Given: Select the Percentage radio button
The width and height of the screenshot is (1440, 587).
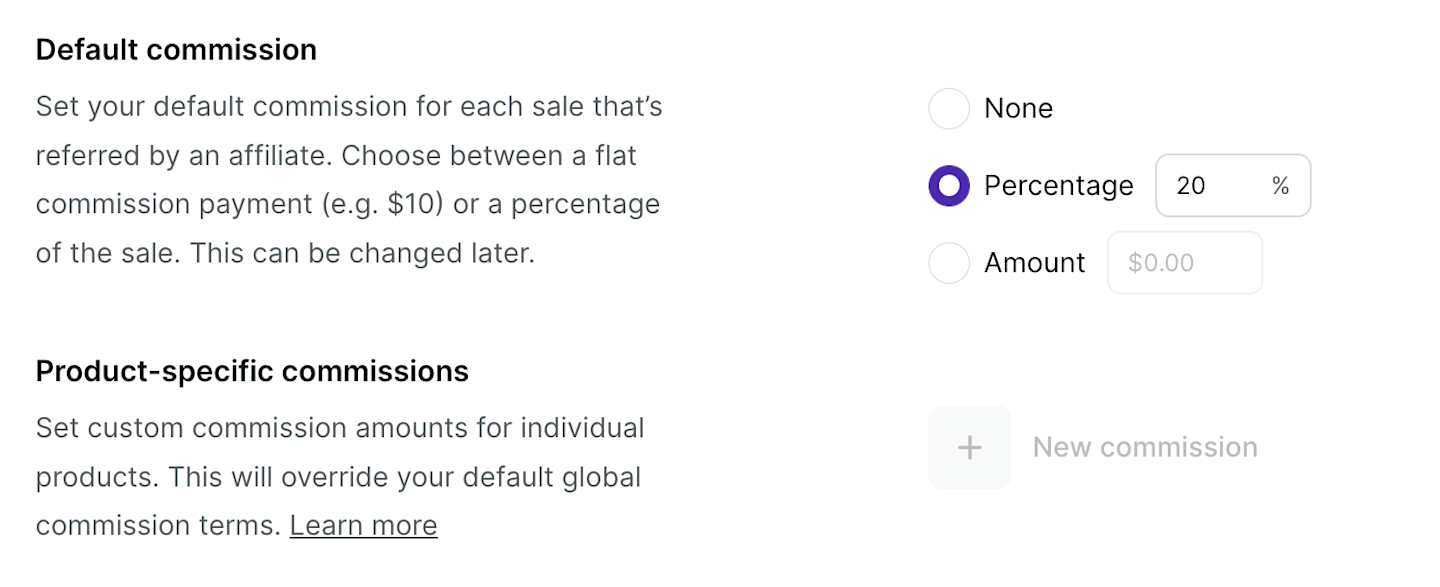Looking at the screenshot, I should coord(949,186).
